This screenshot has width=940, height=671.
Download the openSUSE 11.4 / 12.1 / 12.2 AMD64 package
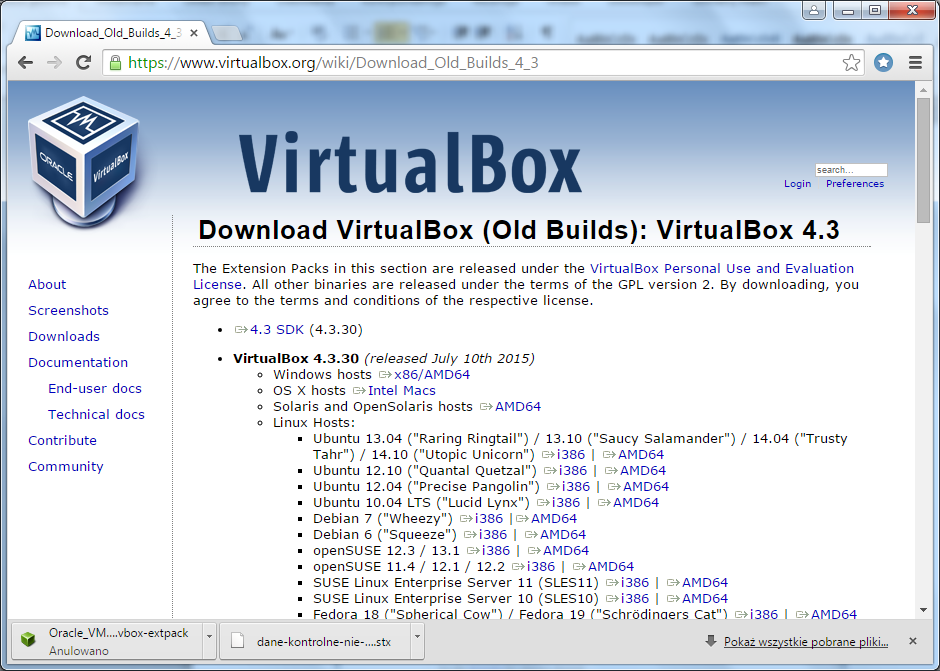point(611,567)
